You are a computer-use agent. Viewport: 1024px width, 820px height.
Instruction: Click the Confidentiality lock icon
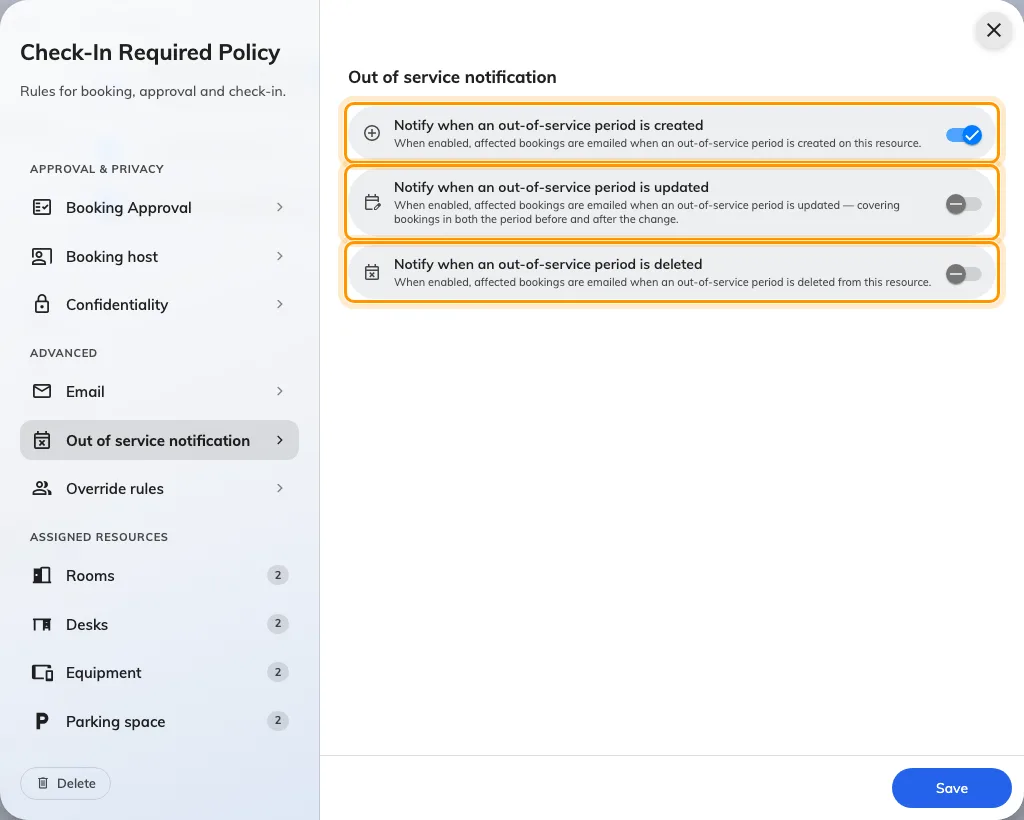click(42, 304)
